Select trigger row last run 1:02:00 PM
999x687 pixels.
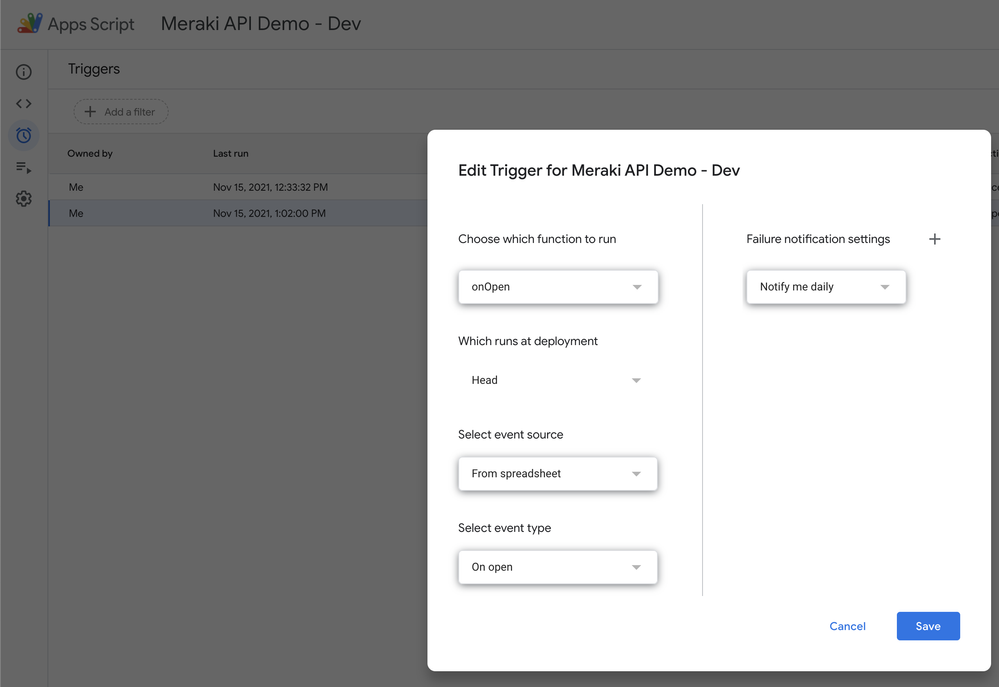pos(238,213)
